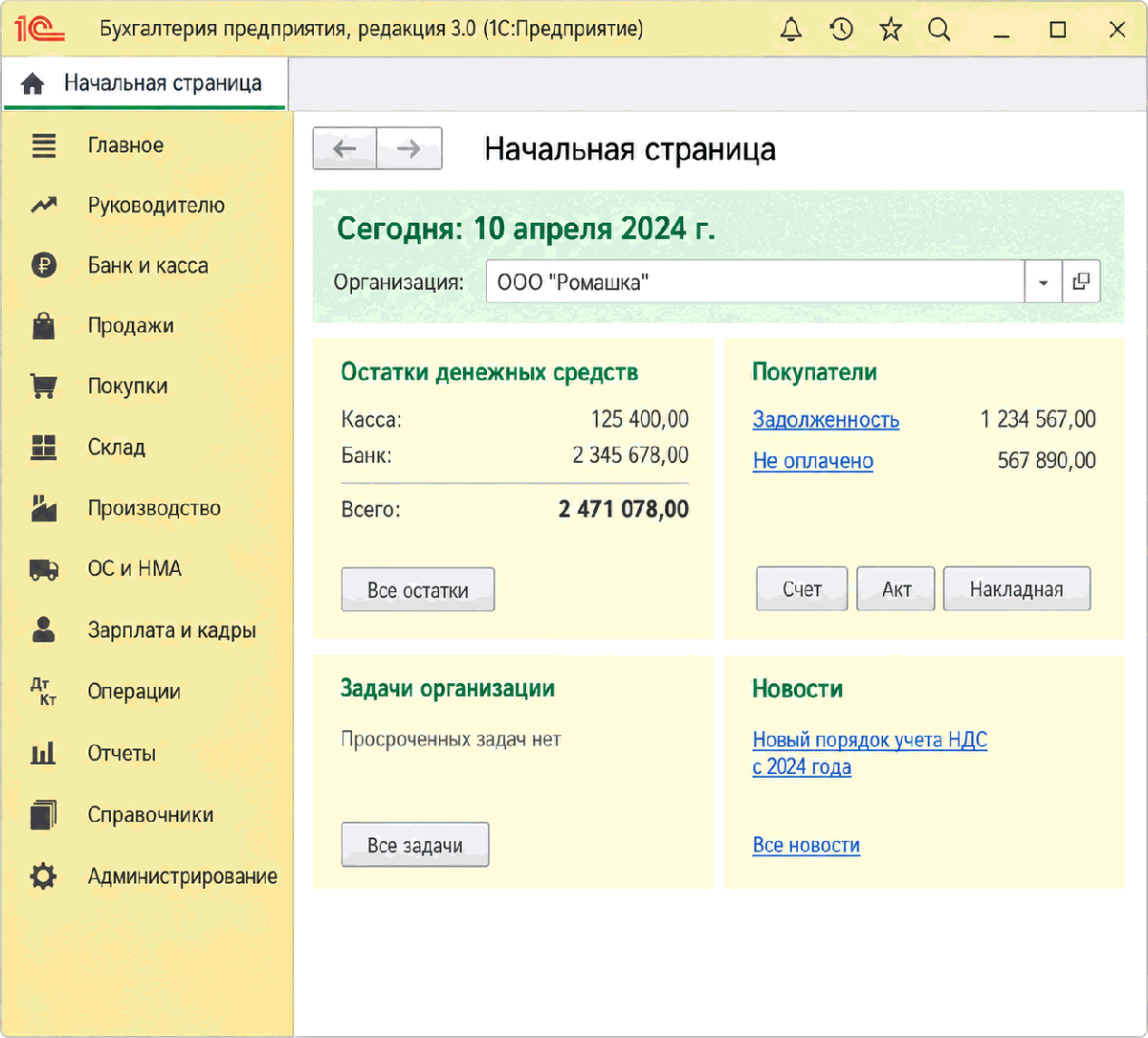Viewport: 1148px width, 1038px height.
Task: Click the Всего total 2 471 078,00
Action: 624,509
